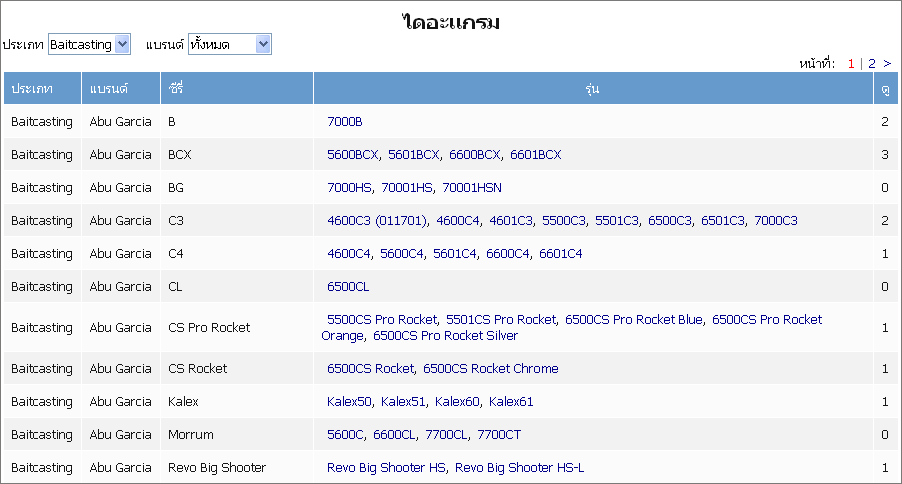Viewport: 902px width, 484px height.
Task: Open model 5600C4 link
Action: [402, 253]
